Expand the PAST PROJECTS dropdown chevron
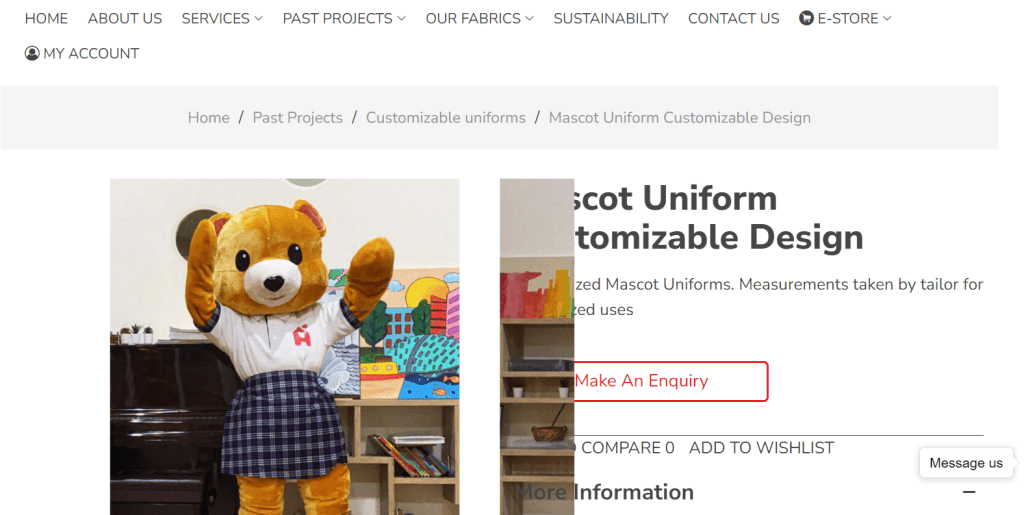This screenshot has width=1024, height=515. pos(402,19)
